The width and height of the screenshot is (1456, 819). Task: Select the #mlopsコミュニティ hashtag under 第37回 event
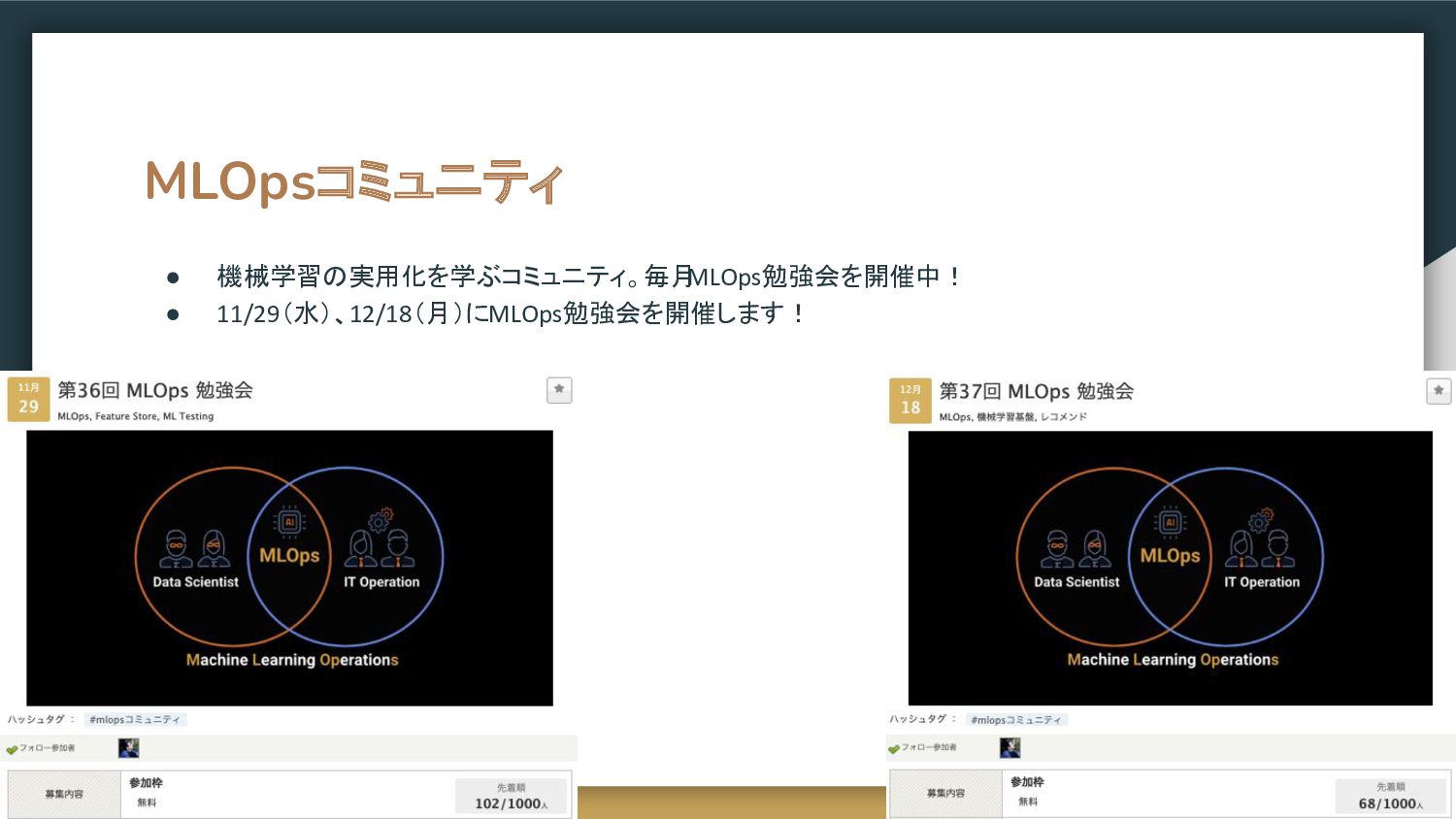pyautogui.click(x=1016, y=720)
